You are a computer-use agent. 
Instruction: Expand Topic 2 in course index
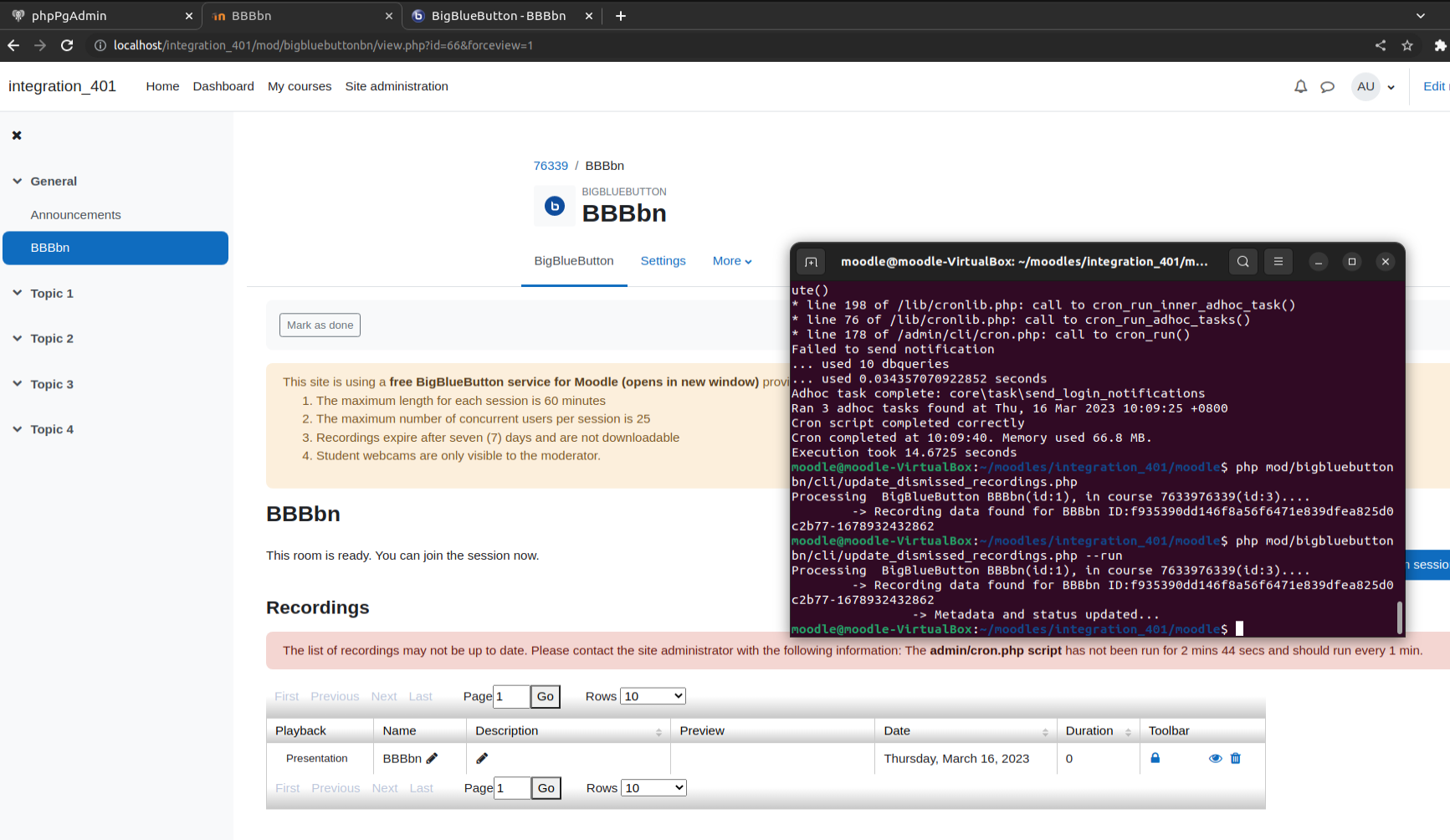click(18, 338)
